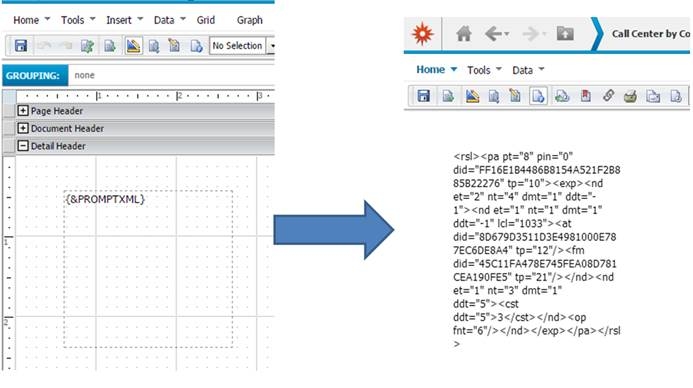Collapse the Detail Header section

(23, 146)
